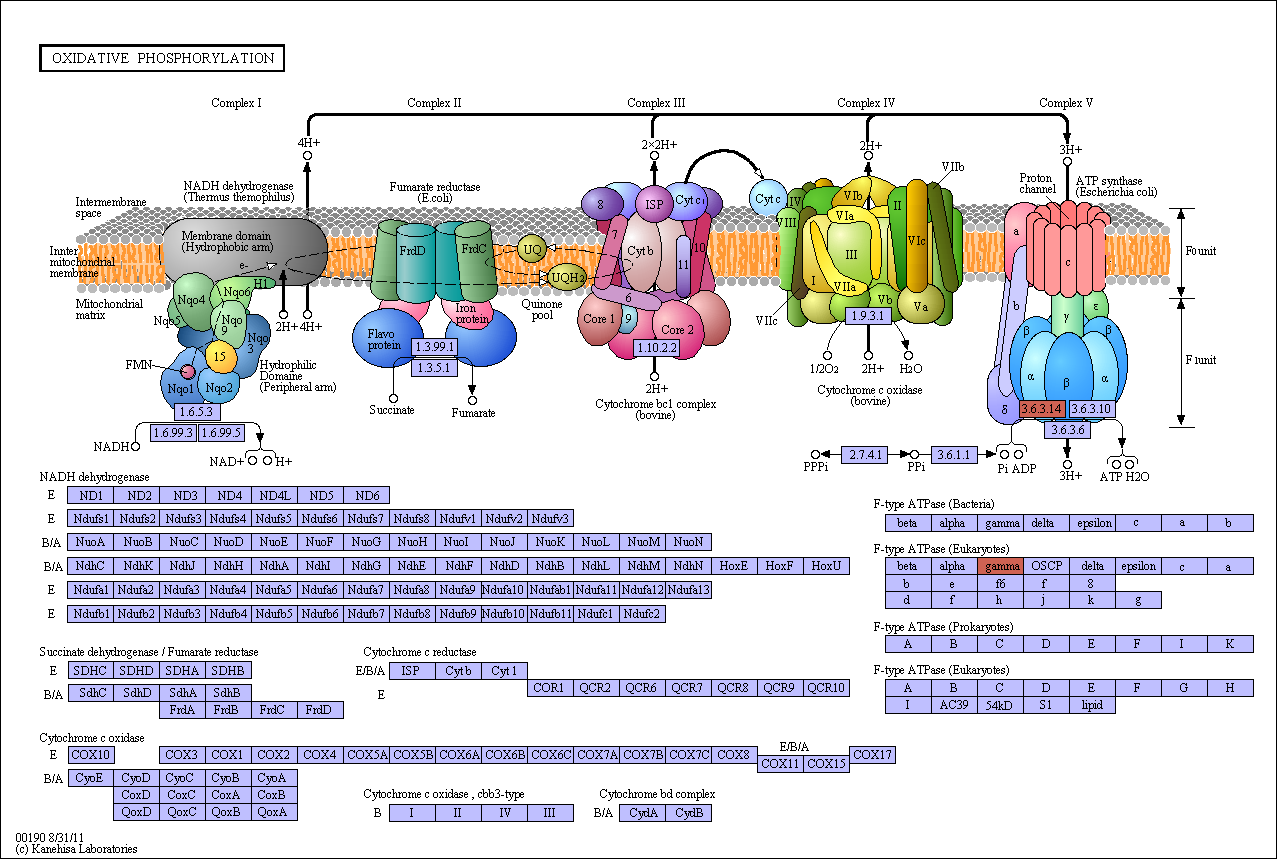Click the COX17 gene box
The width and height of the screenshot is (1277, 859).
coord(872,754)
